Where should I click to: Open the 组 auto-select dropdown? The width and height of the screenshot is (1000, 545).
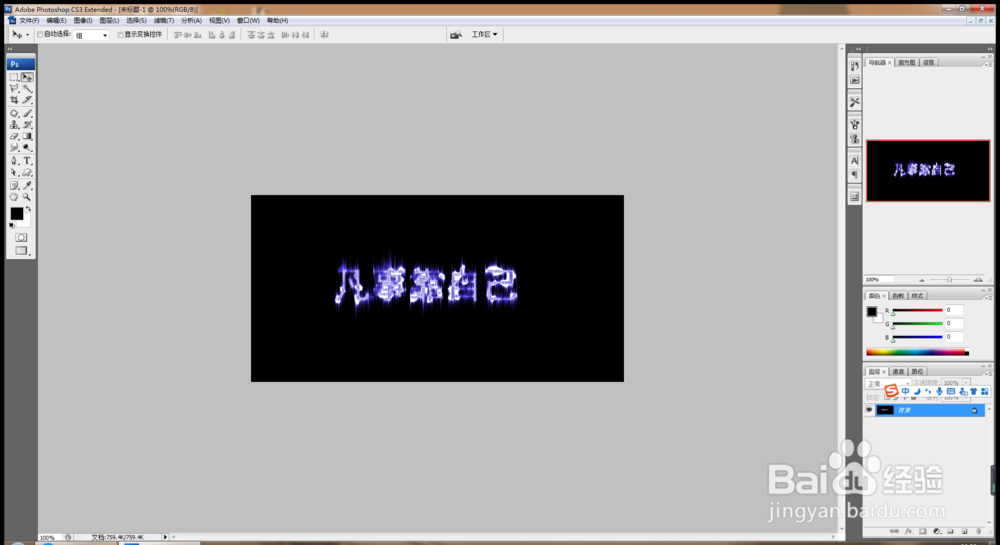pyautogui.click(x=91, y=35)
